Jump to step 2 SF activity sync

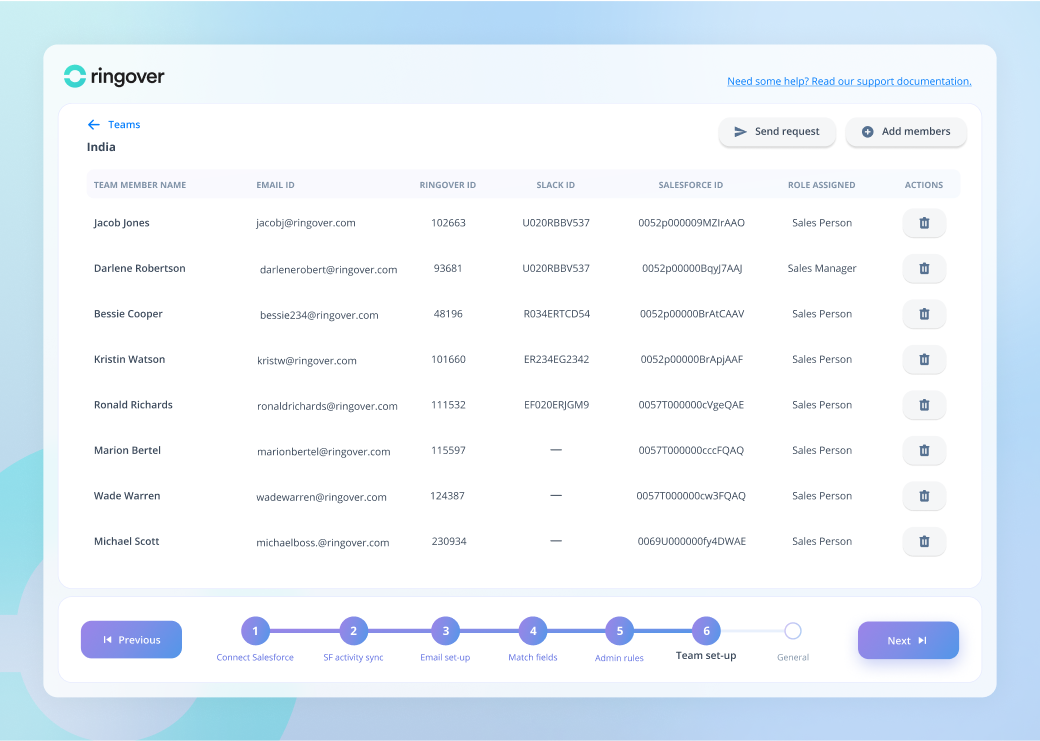click(354, 631)
